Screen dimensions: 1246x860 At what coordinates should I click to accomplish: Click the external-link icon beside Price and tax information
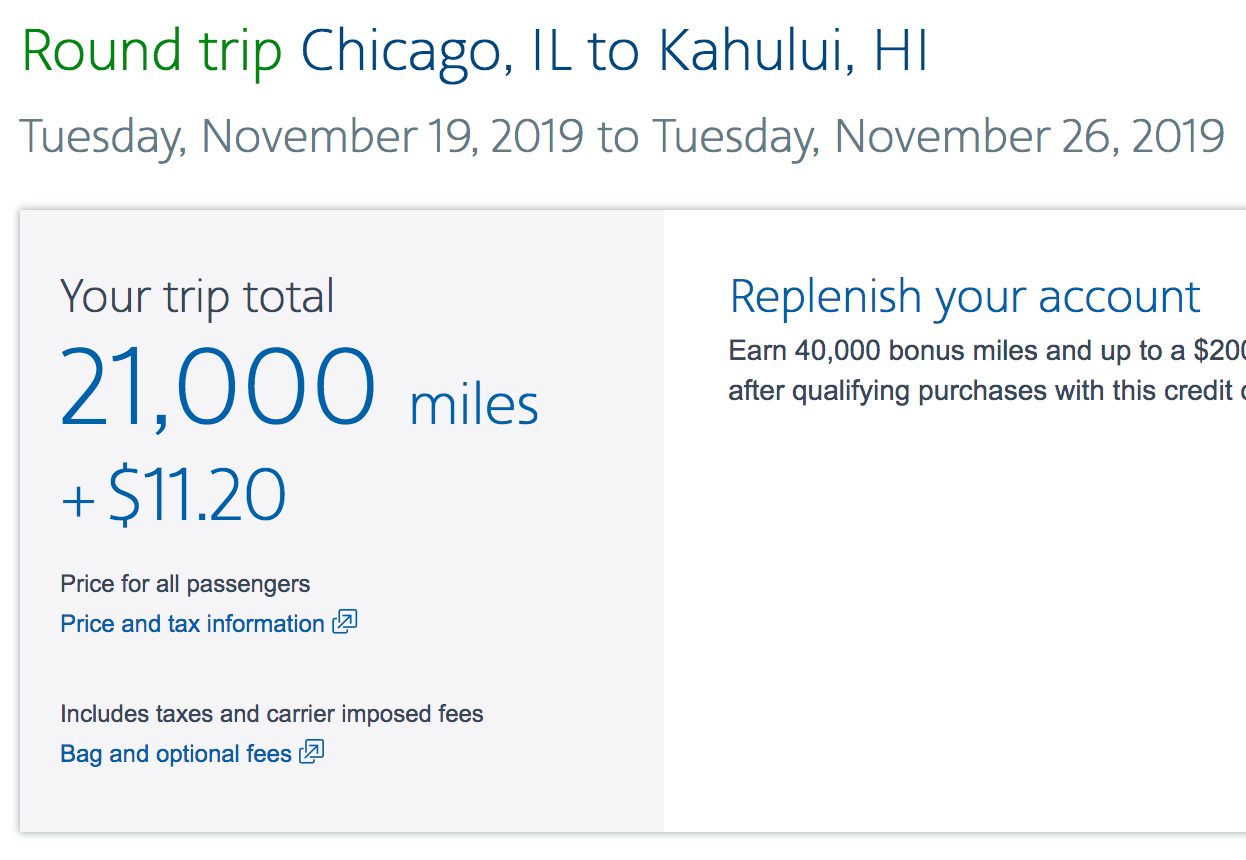click(x=345, y=623)
